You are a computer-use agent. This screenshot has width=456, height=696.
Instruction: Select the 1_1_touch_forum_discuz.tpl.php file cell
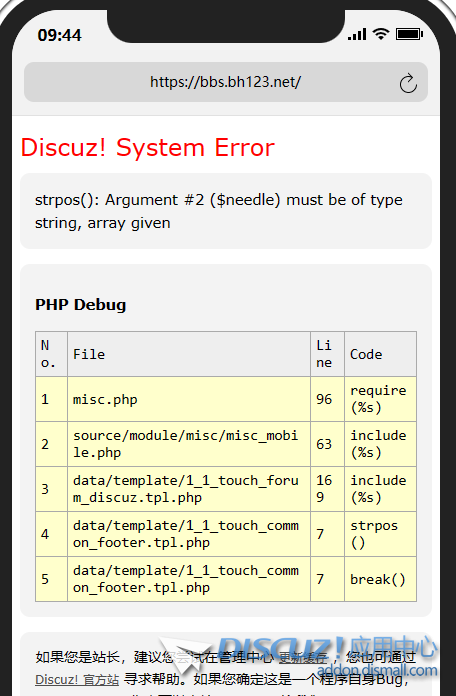pyautogui.click(x=189, y=489)
